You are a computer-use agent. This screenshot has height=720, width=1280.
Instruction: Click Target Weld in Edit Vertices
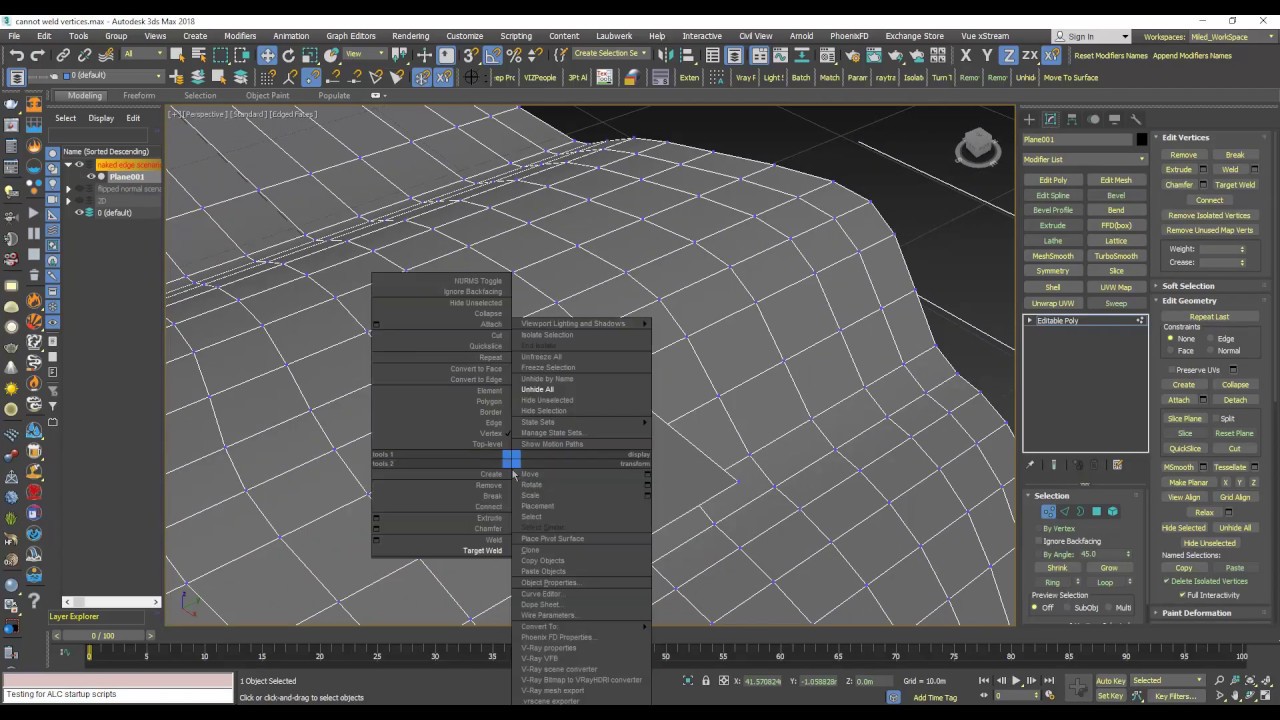coord(1235,185)
